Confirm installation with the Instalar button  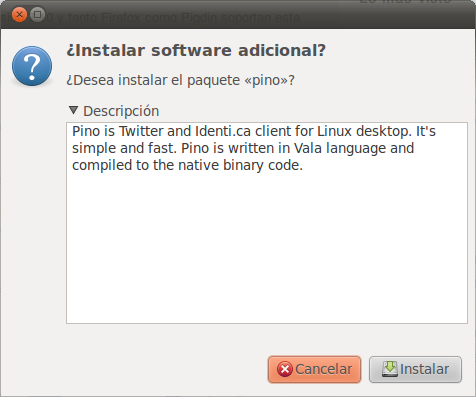coord(415,369)
